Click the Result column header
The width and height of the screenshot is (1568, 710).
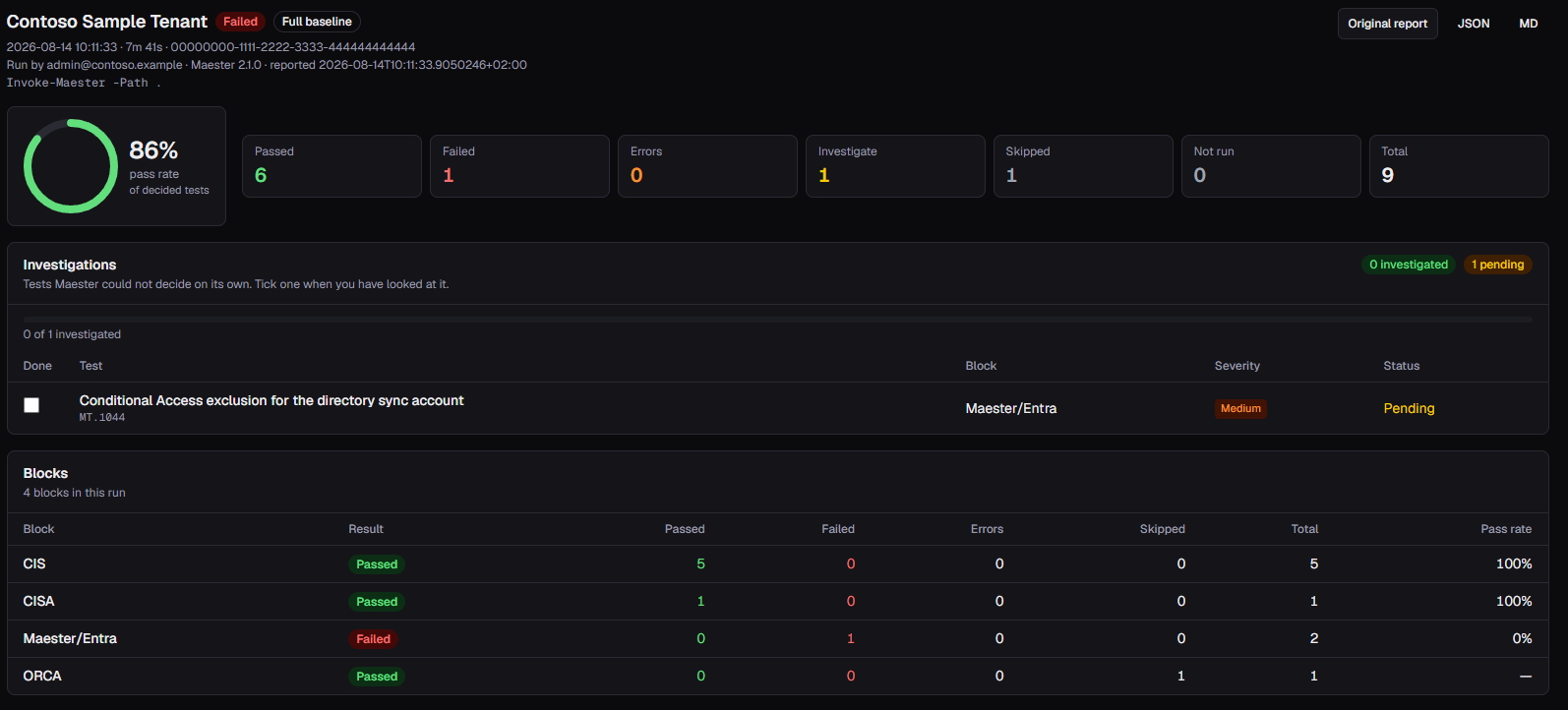[366, 529]
